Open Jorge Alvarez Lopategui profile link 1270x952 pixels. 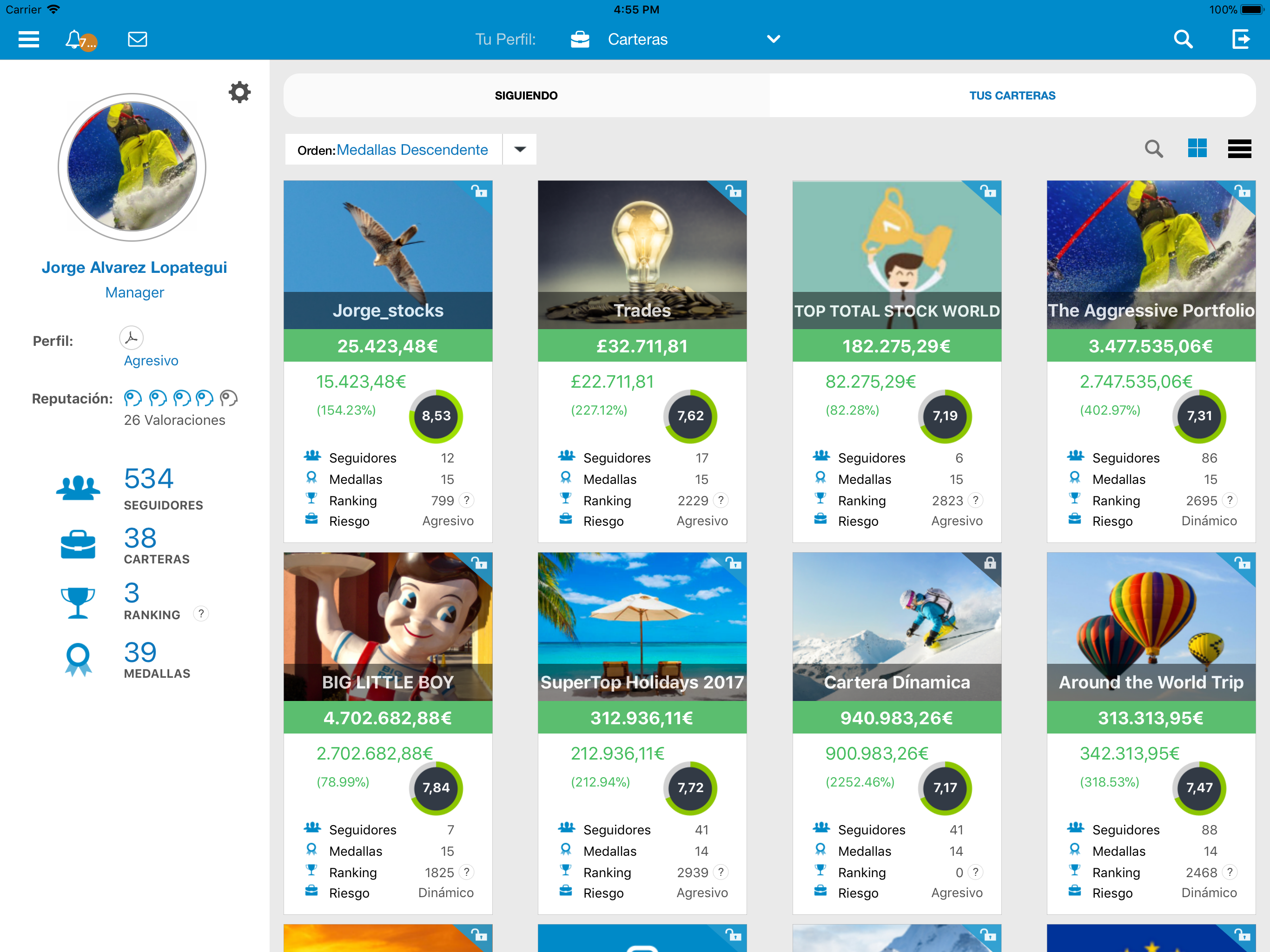(134, 268)
